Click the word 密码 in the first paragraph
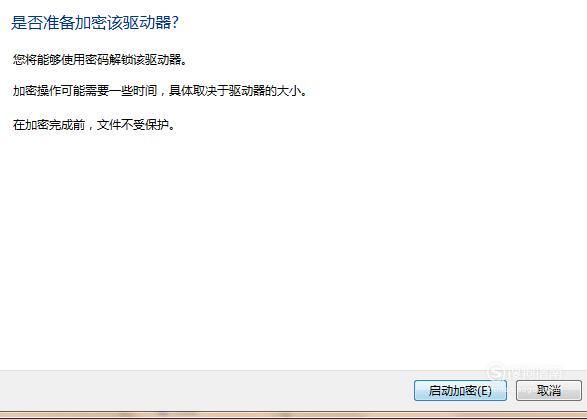 click(97, 60)
